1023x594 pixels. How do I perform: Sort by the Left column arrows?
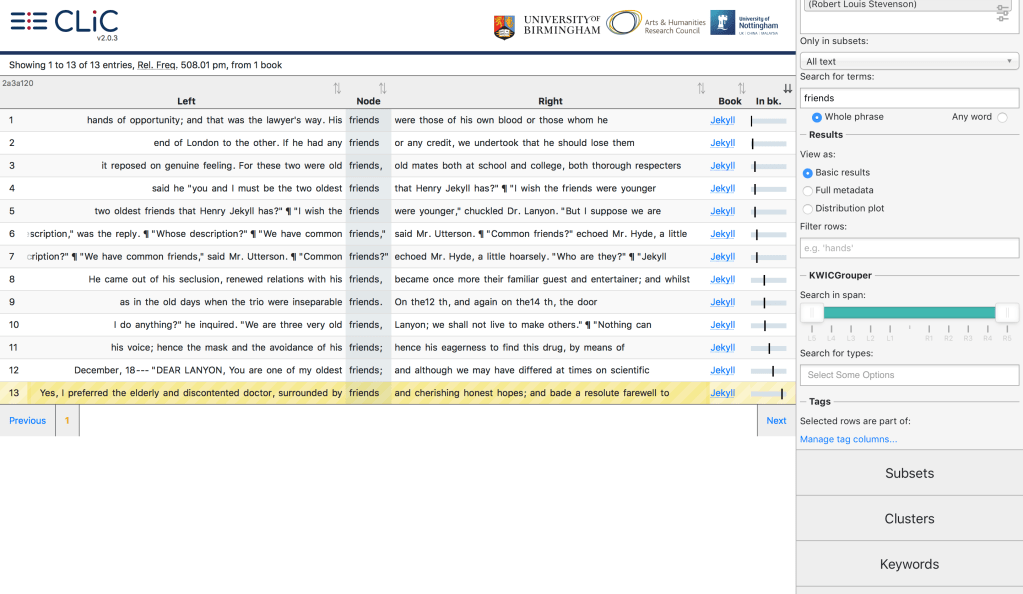point(337,89)
